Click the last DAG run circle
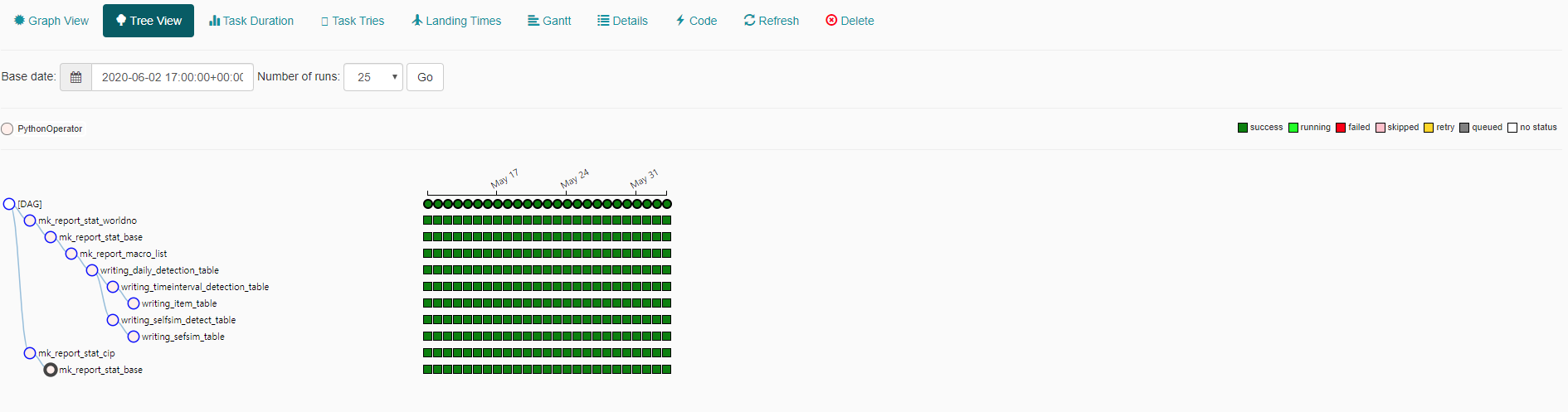The image size is (1568, 412). coord(667,204)
